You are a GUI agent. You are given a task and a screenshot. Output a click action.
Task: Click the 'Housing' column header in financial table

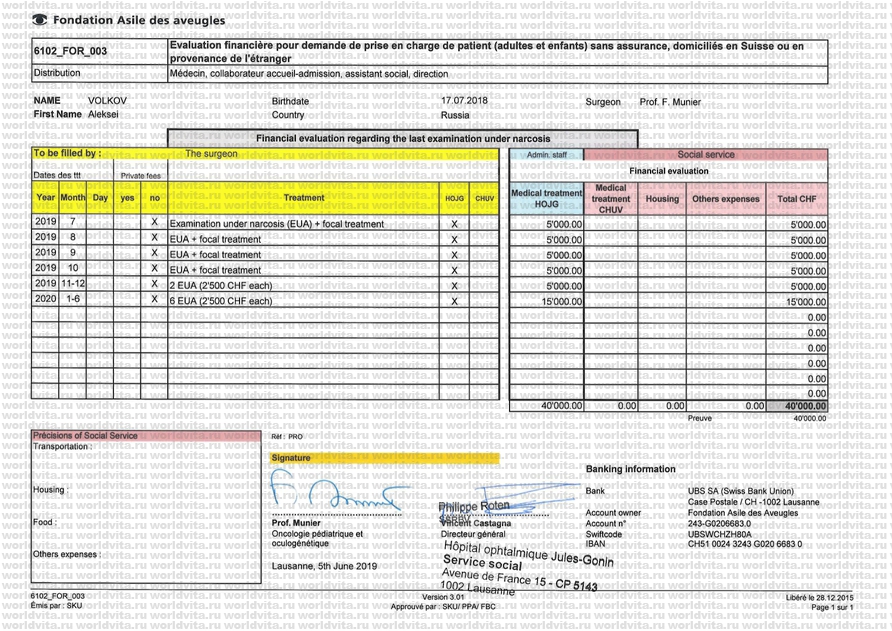coord(662,199)
